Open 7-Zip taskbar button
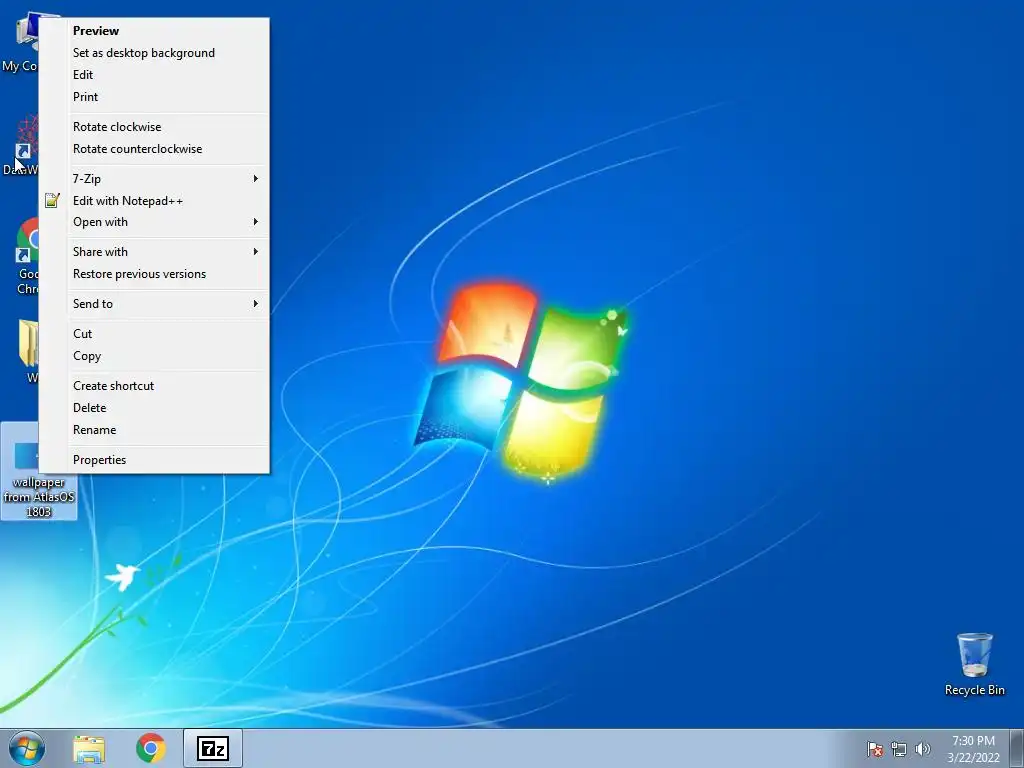Image resolution: width=1024 pixels, height=768 pixels. click(x=213, y=748)
